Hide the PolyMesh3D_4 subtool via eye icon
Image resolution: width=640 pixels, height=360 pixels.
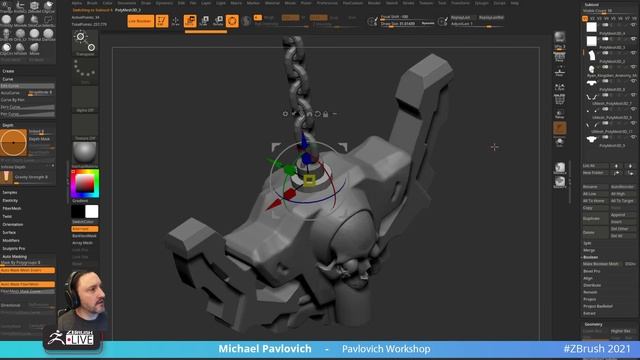tap(633, 25)
